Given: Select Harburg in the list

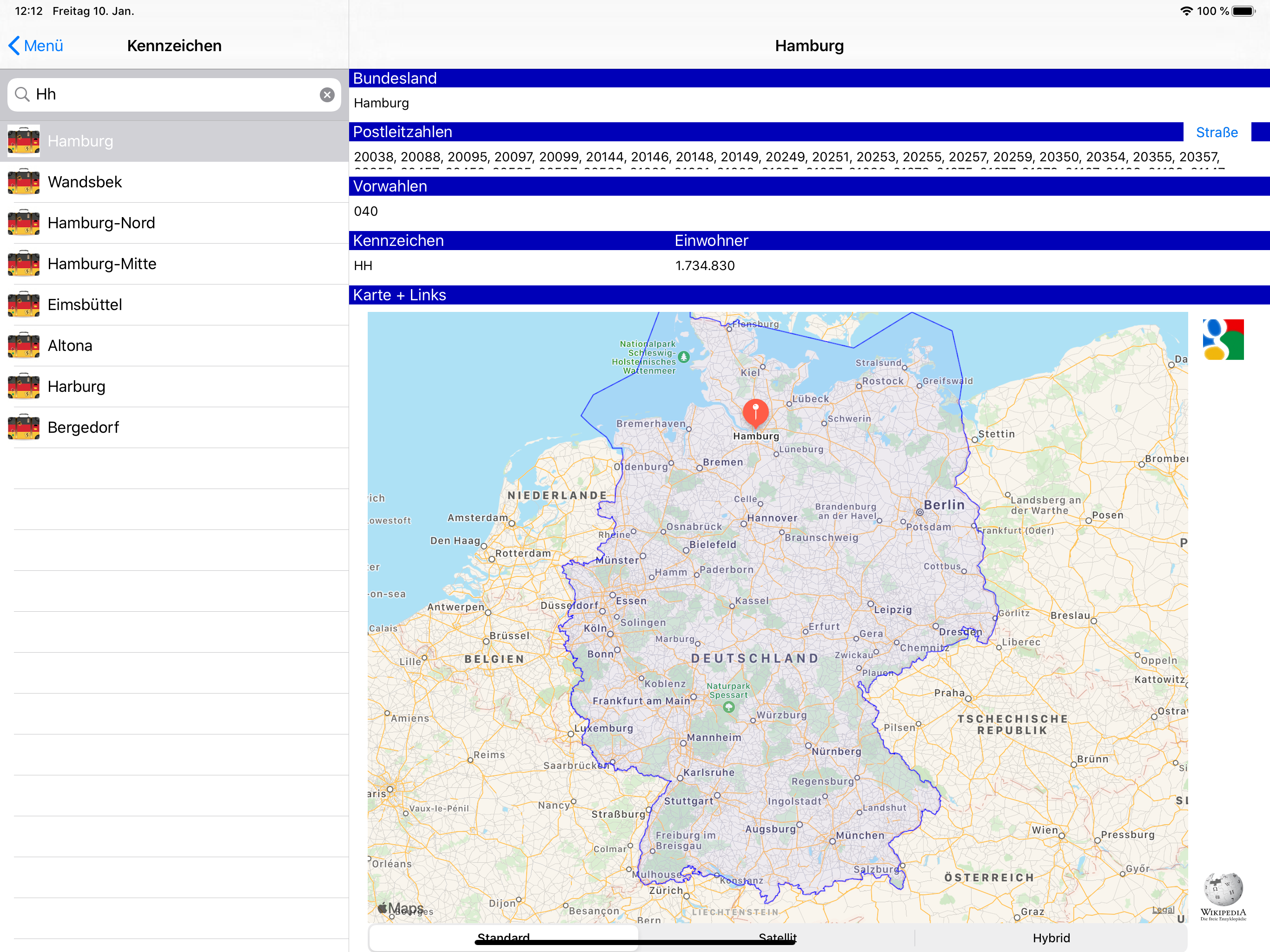Looking at the screenshot, I should point(174,386).
